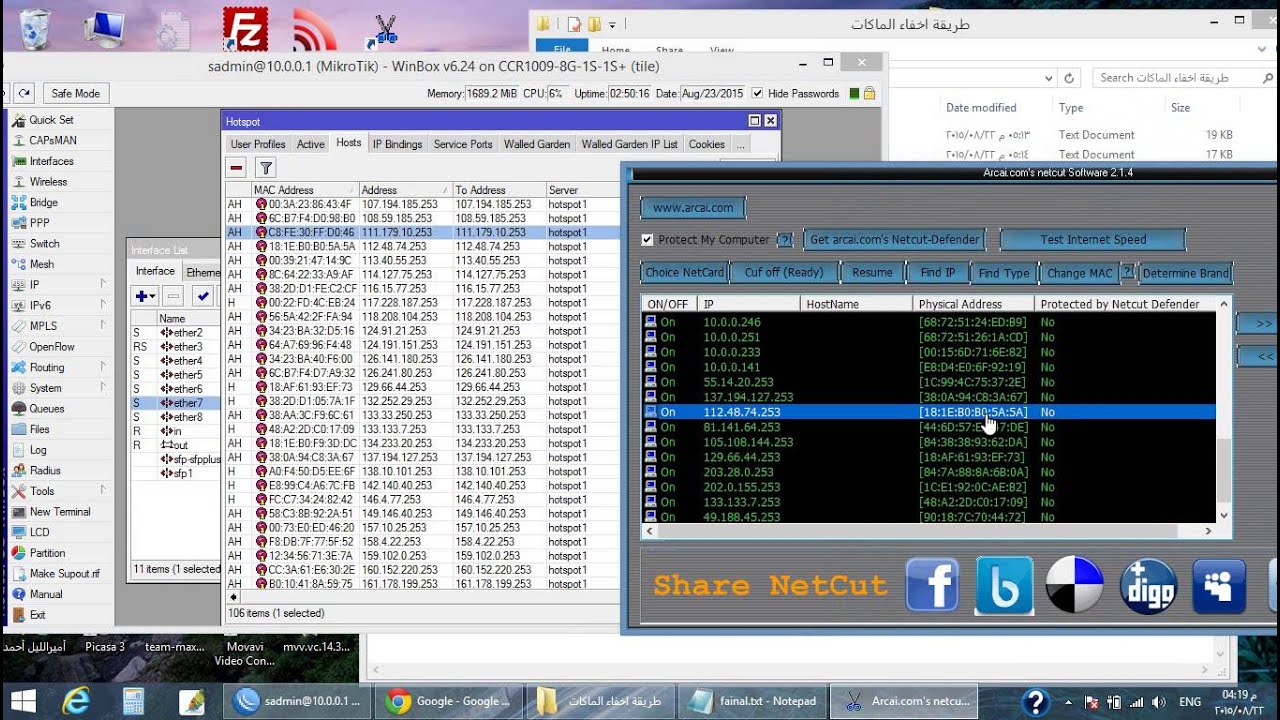Share NetCut on Facebook icon

(x=932, y=585)
